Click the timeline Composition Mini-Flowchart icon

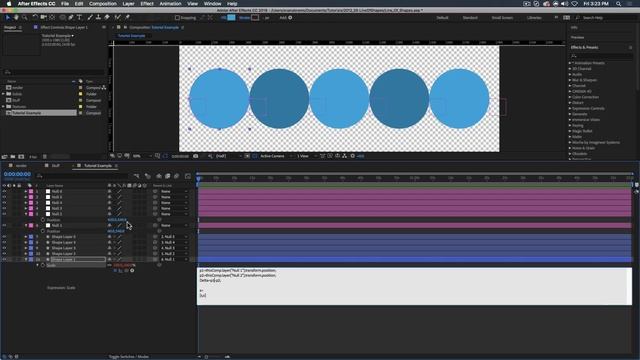click(x=137, y=176)
